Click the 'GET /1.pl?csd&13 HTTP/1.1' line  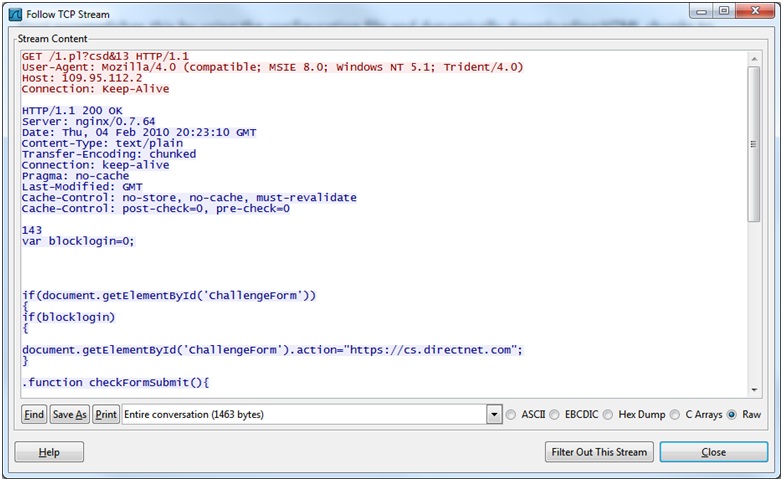105,56
